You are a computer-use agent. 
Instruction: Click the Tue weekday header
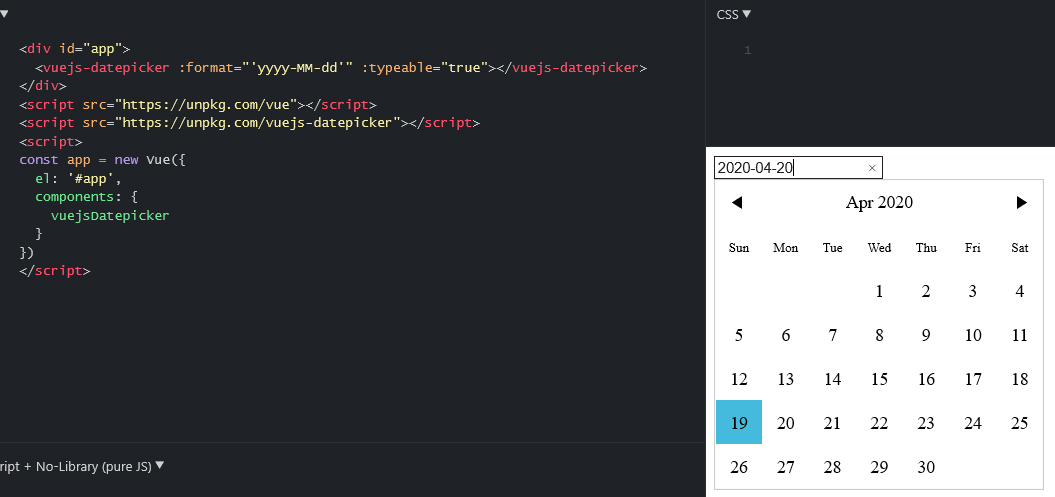pos(833,247)
